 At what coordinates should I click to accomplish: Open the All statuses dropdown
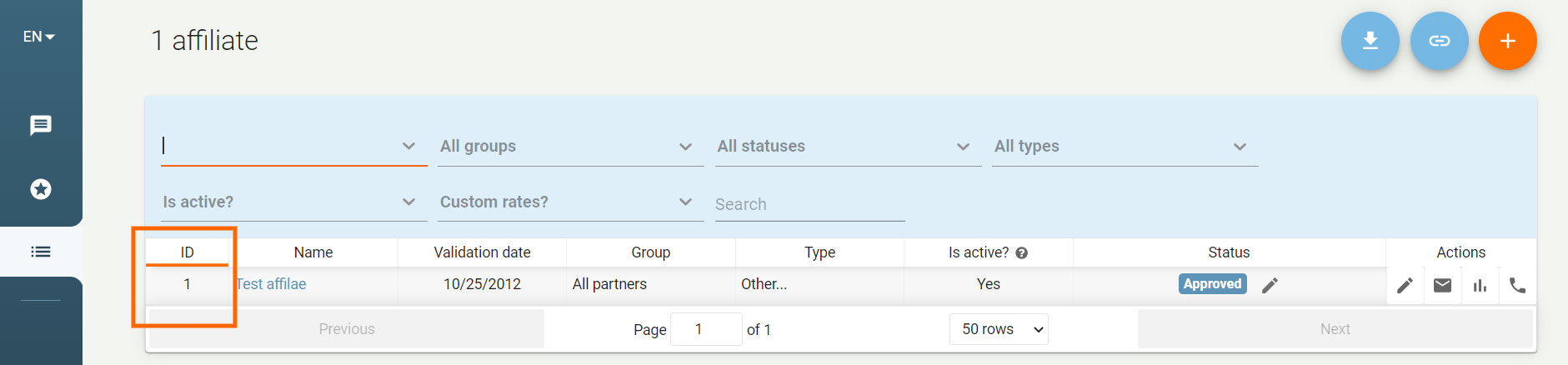click(x=848, y=146)
